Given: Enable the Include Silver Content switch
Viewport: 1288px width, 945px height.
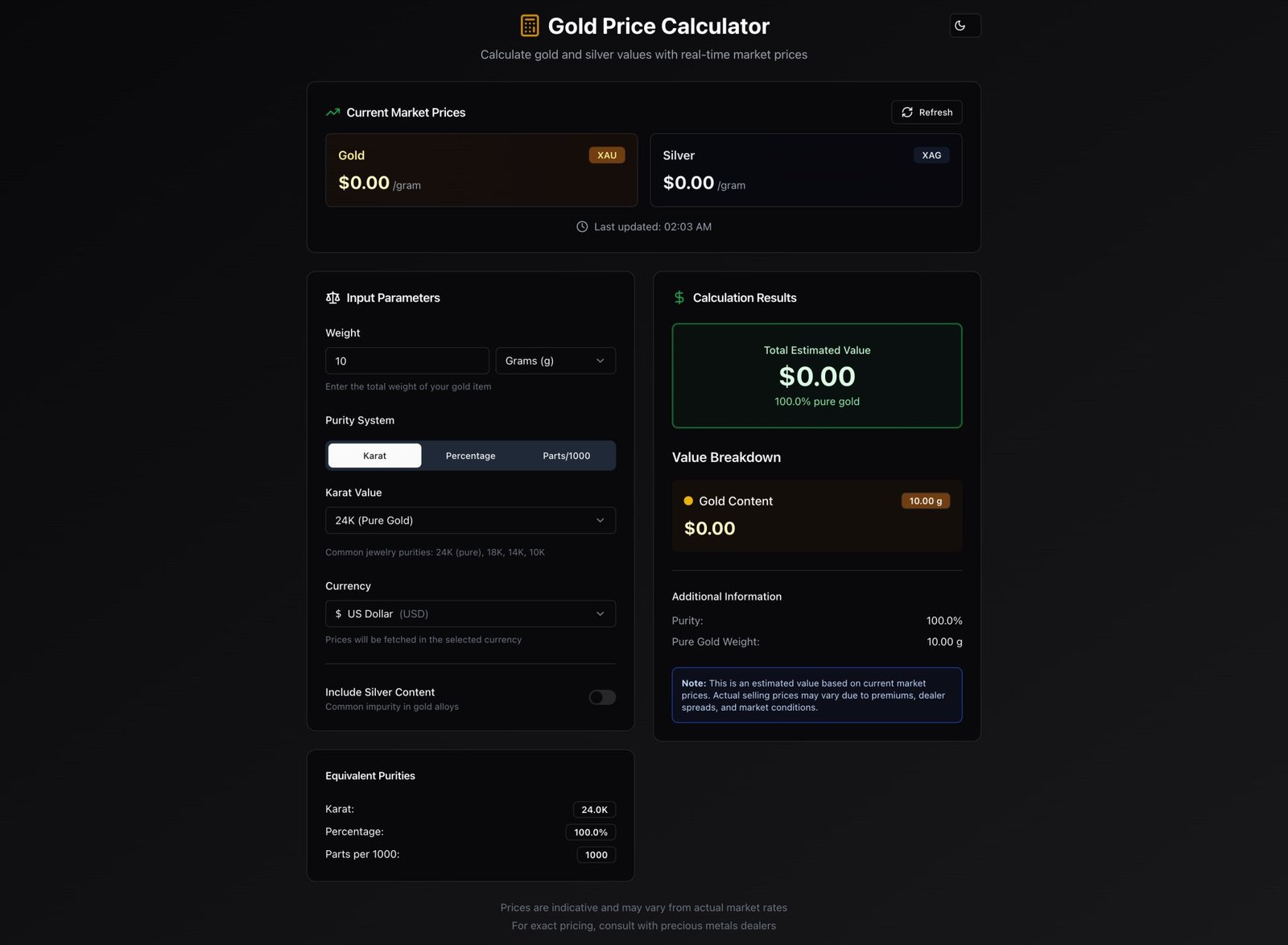Looking at the screenshot, I should point(602,697).
